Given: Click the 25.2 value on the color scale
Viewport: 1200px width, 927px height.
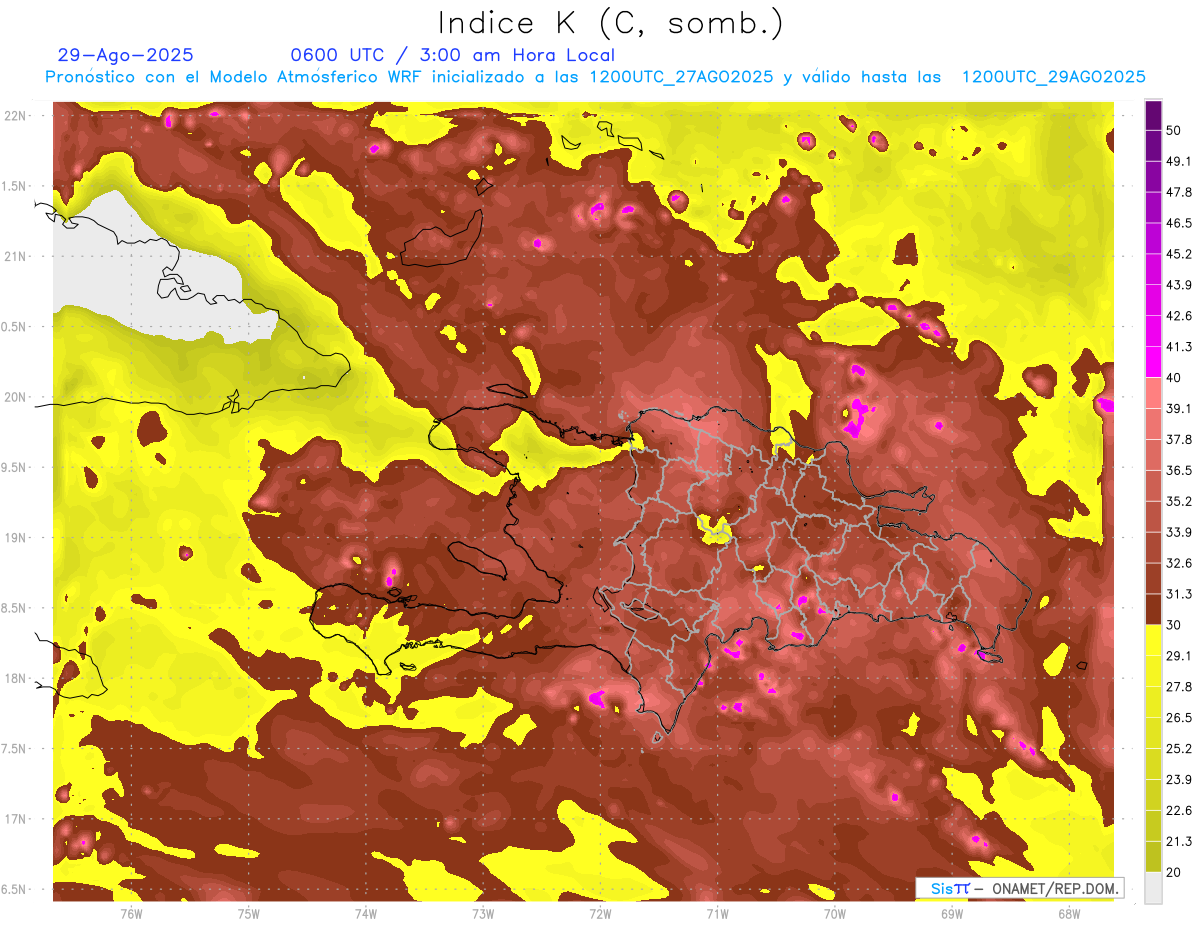Looking at the screenshot, I should click(x=1179, y=748).
